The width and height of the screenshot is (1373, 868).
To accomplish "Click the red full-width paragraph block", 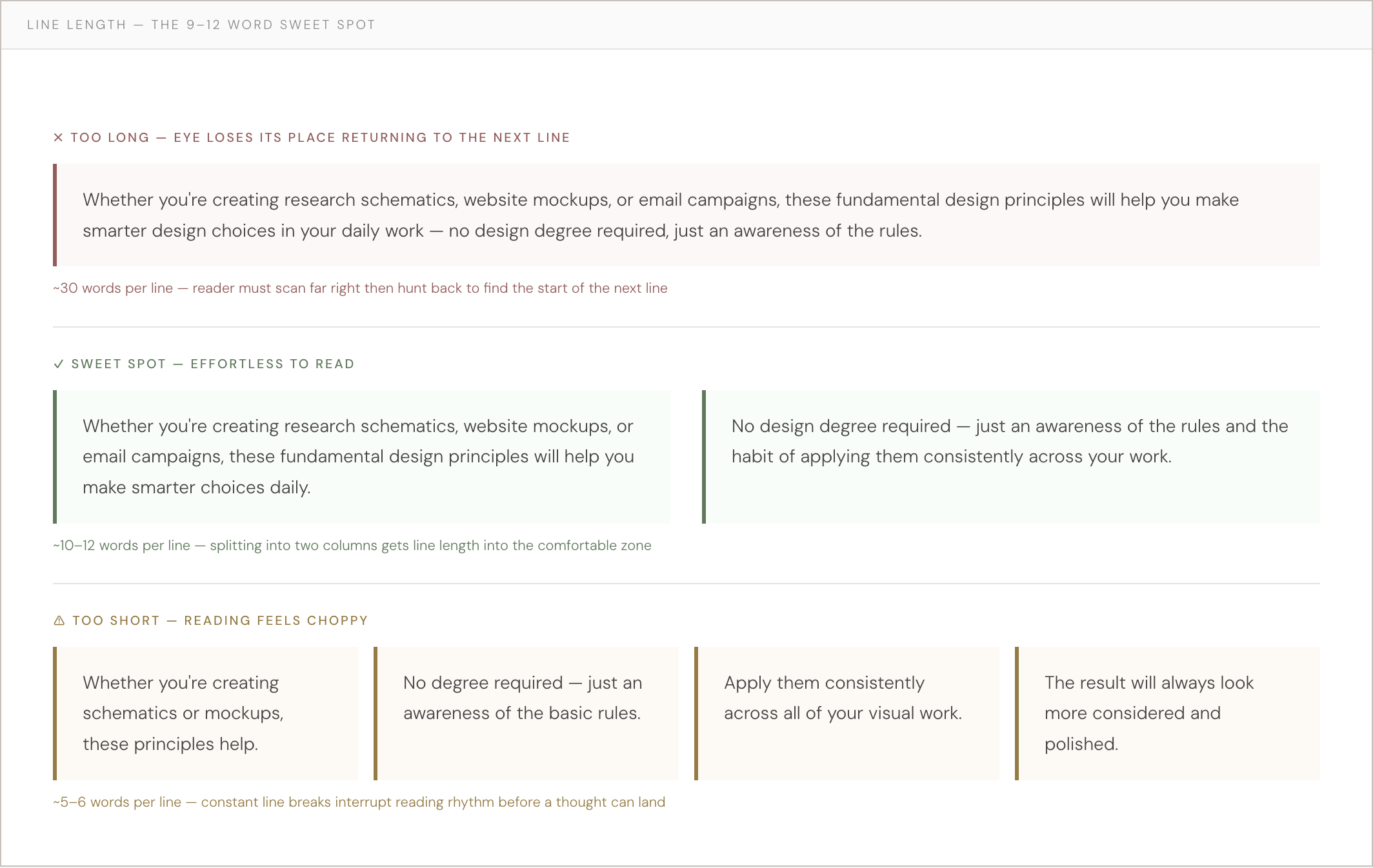I will [686, 215].
